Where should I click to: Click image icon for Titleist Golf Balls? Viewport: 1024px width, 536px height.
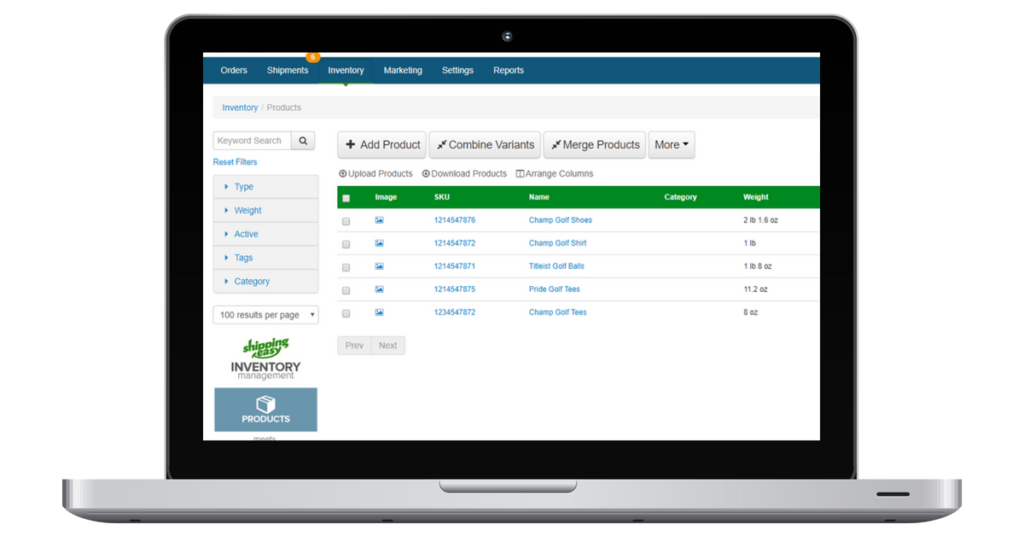click(379, 266)
